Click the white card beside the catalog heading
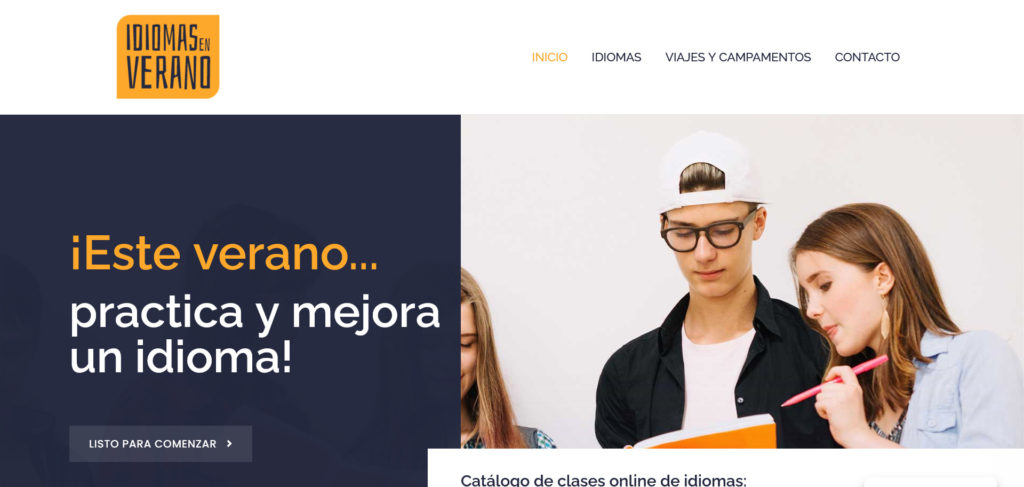 click(931, 482)
